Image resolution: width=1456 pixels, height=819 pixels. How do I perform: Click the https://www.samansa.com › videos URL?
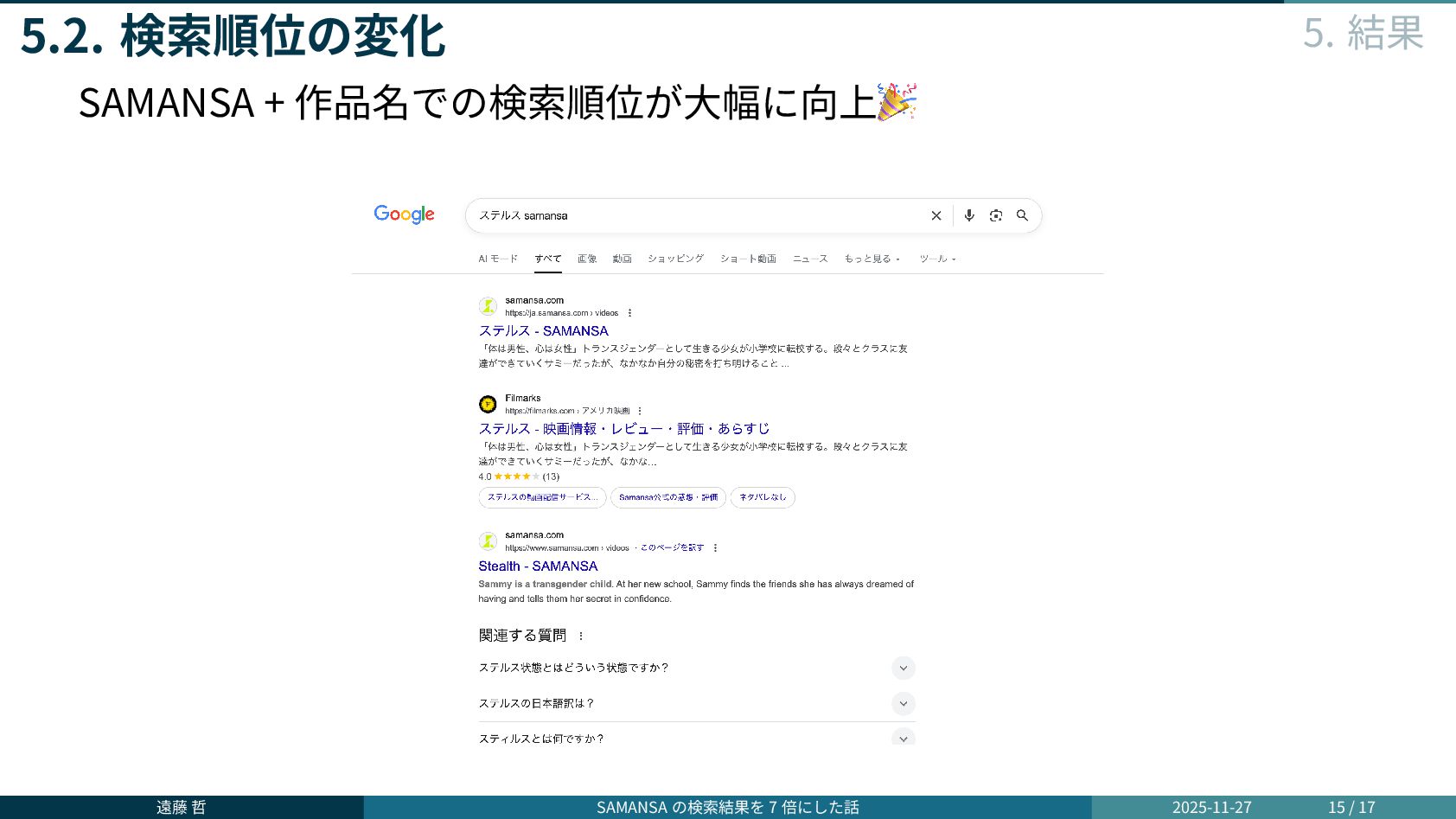point(567,547)
